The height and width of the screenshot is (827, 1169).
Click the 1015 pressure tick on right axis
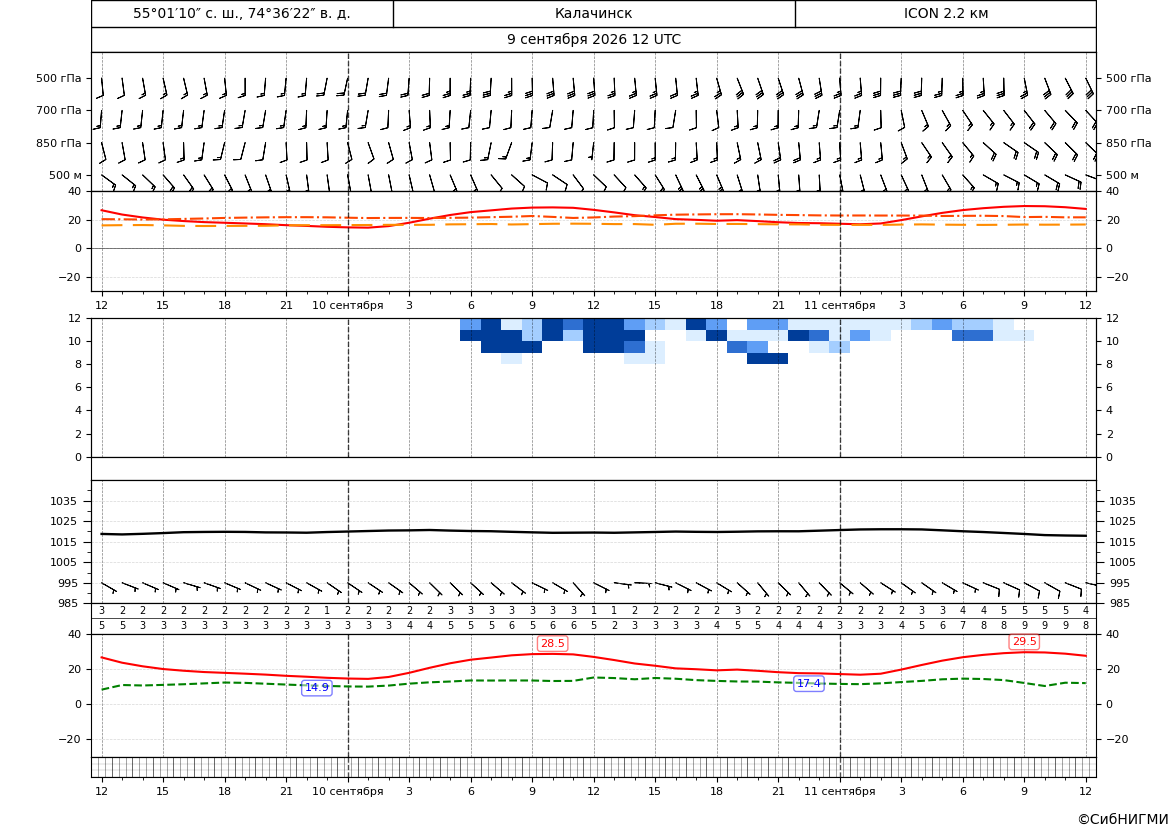[1123, 542]
